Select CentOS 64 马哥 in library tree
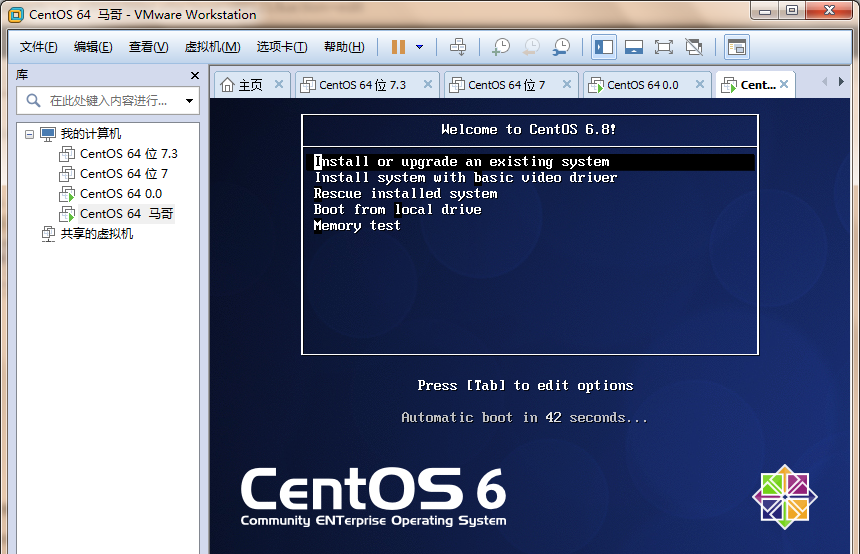This screenshot has width=860, height=554. 127,214
